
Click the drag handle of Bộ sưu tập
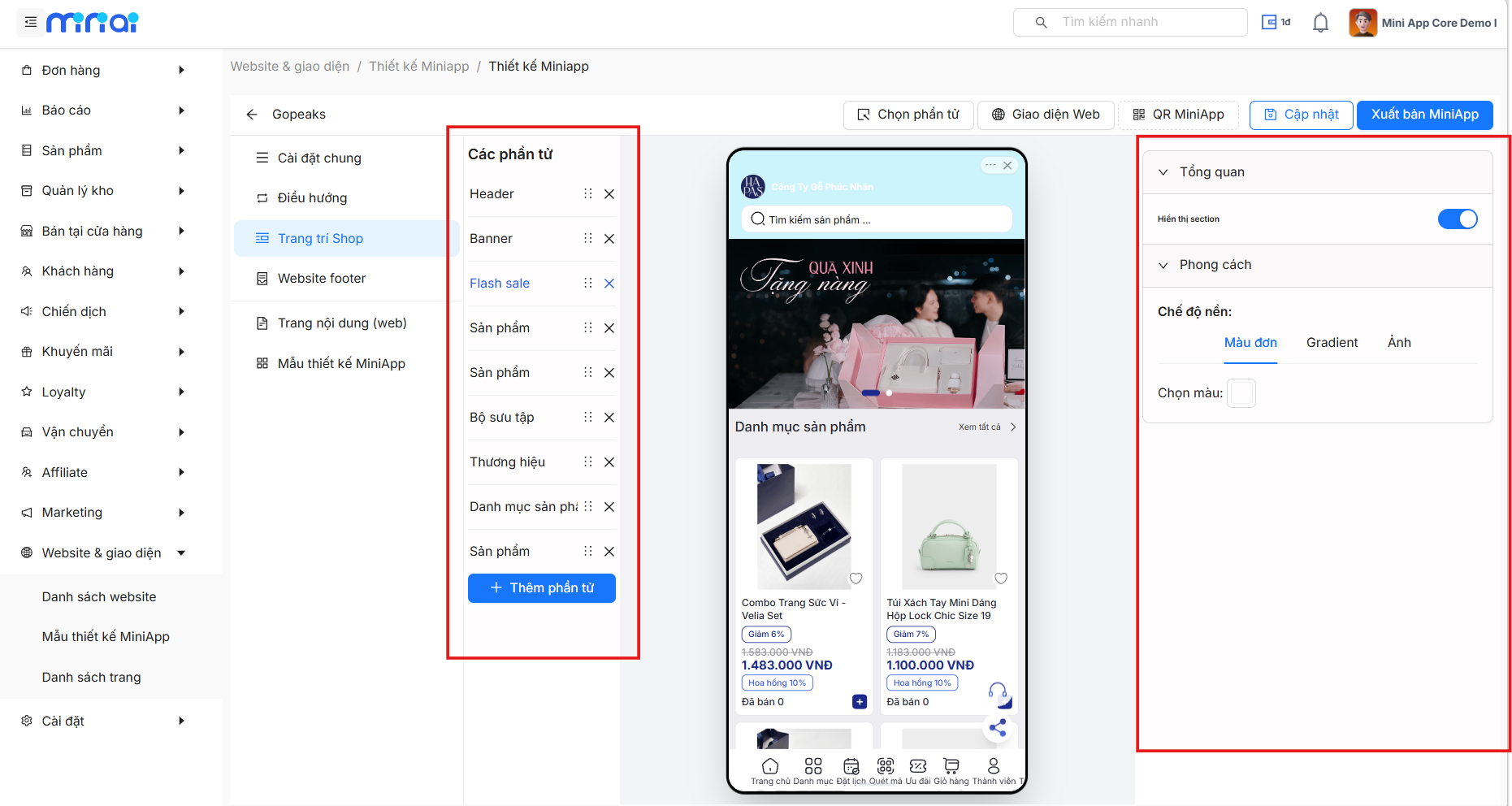click(x=588, y=418)
